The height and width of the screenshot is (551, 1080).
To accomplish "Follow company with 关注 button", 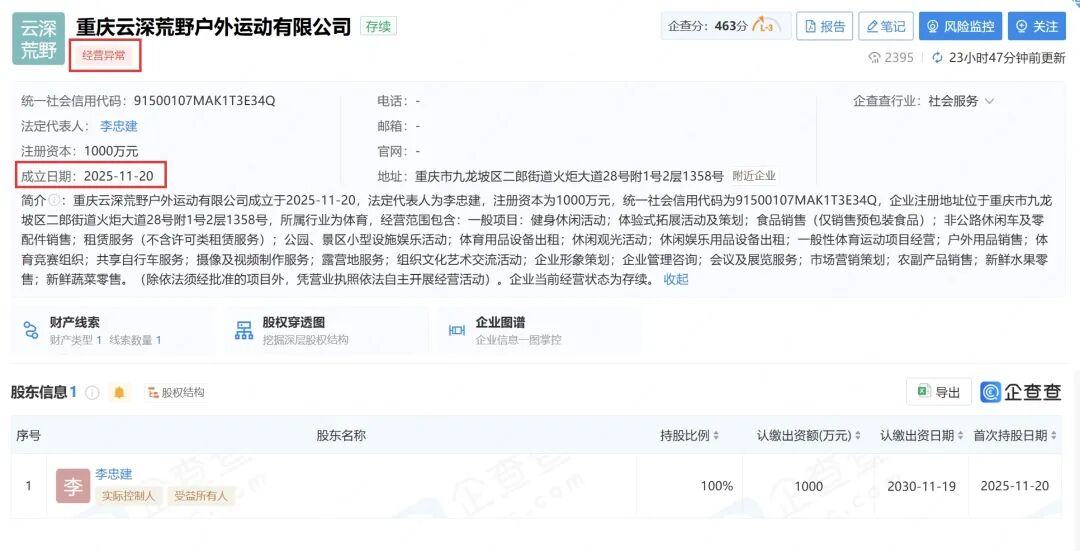I will point(1036,27).
